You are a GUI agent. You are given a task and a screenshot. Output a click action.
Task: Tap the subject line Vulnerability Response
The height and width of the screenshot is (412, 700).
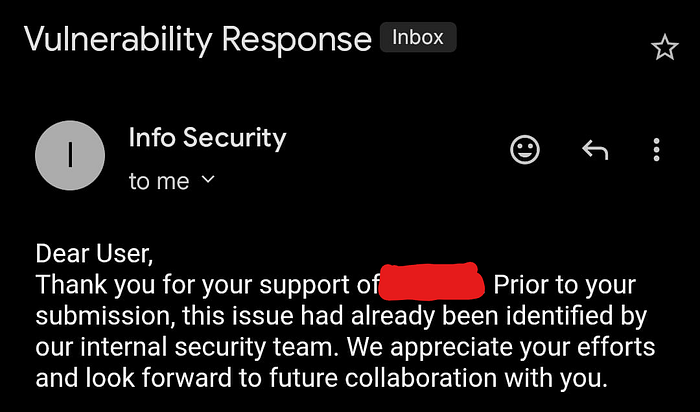tap(198, 40)
